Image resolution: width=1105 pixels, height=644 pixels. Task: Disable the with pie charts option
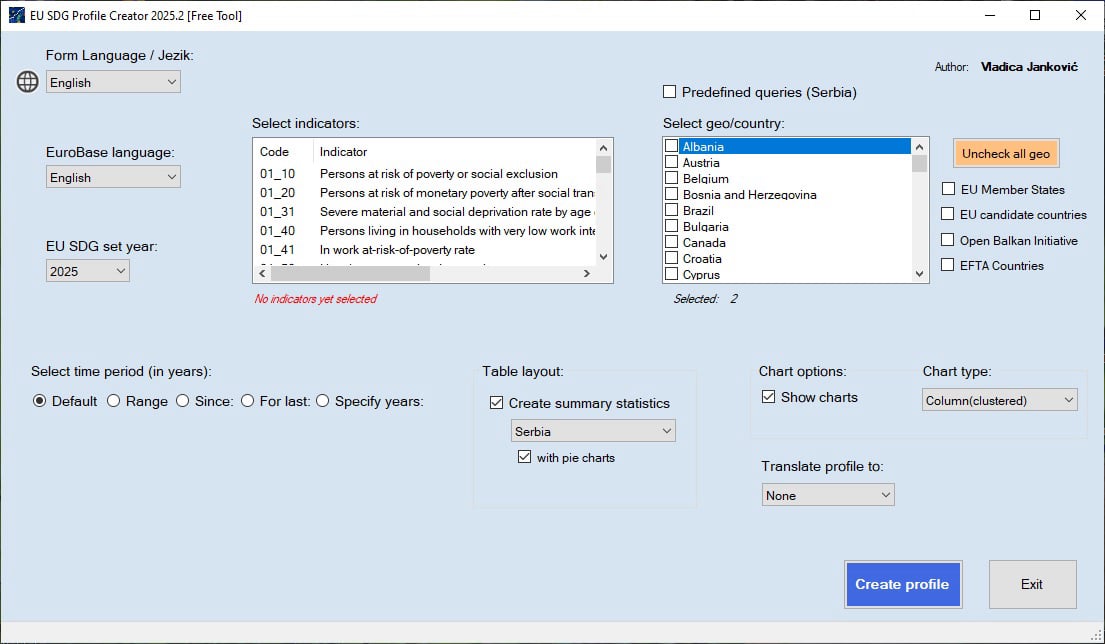pyautogui.click(x=525, y=456)
